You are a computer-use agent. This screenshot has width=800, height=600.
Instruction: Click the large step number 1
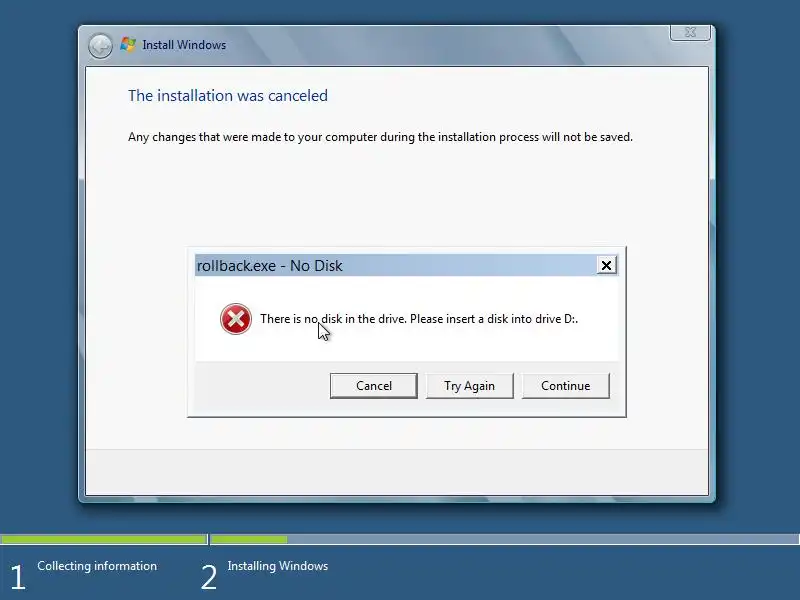[x=17, y=578]
